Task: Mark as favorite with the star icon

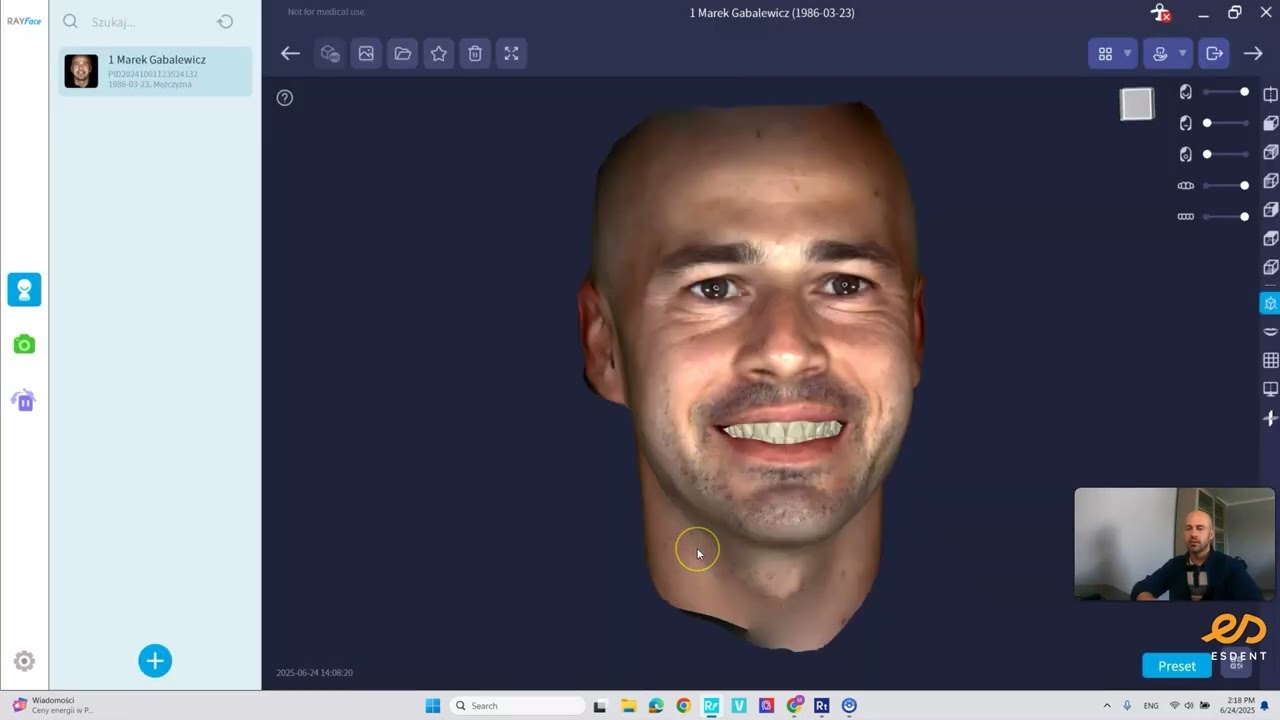Action: 439,54
